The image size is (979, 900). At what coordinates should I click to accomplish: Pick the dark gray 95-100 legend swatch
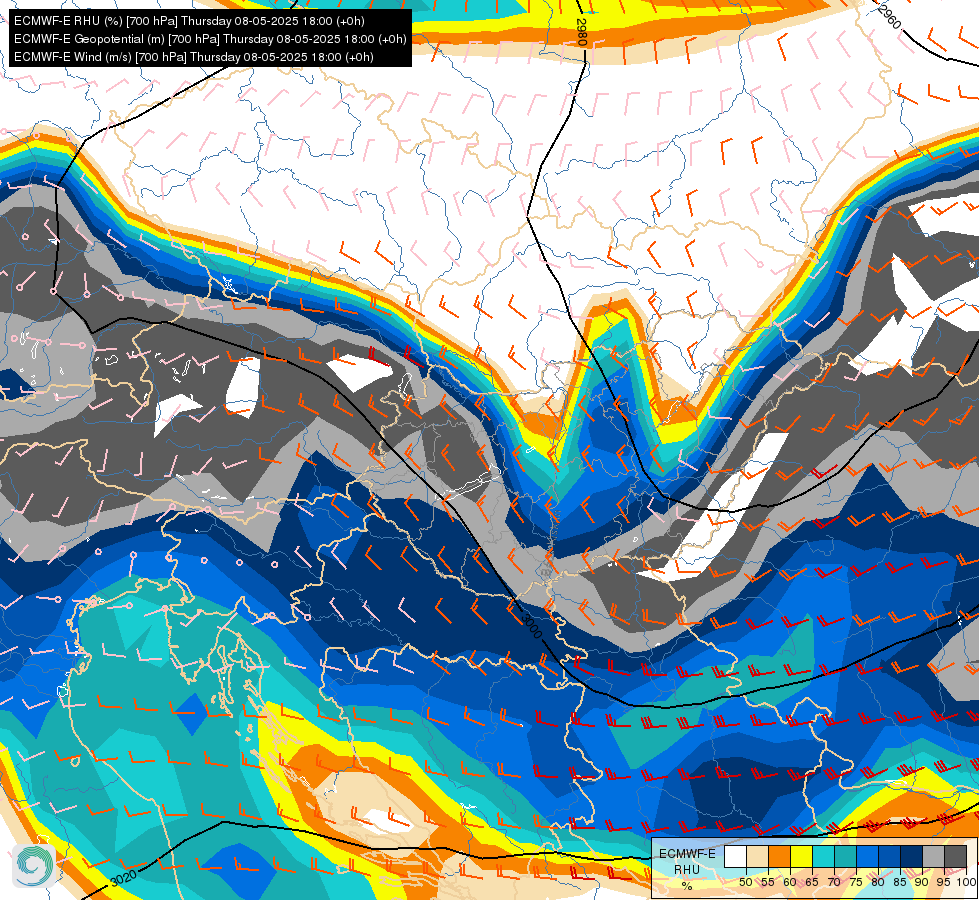(x=955, y=856)
